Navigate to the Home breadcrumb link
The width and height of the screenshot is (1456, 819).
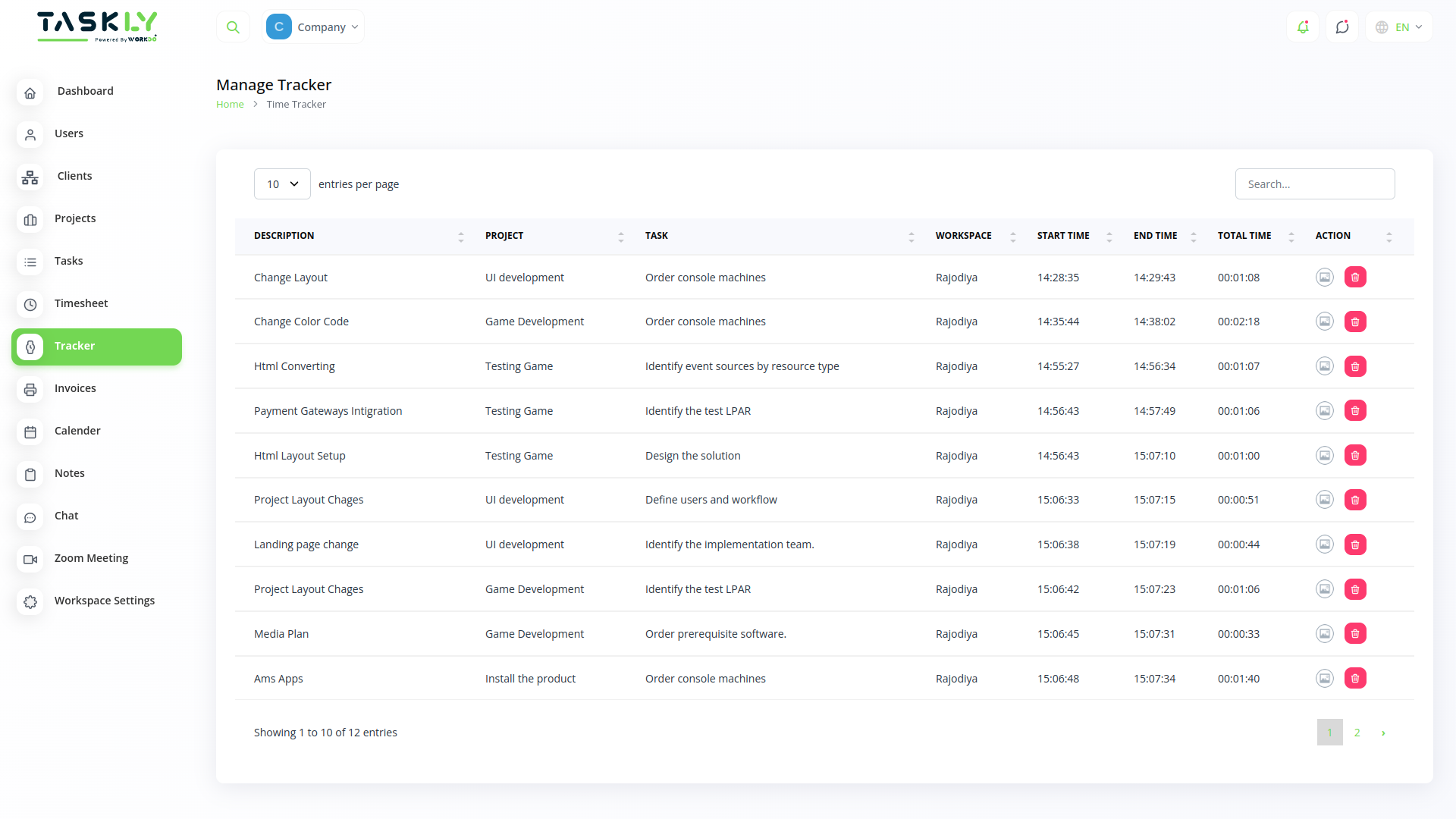pos(230,104)
